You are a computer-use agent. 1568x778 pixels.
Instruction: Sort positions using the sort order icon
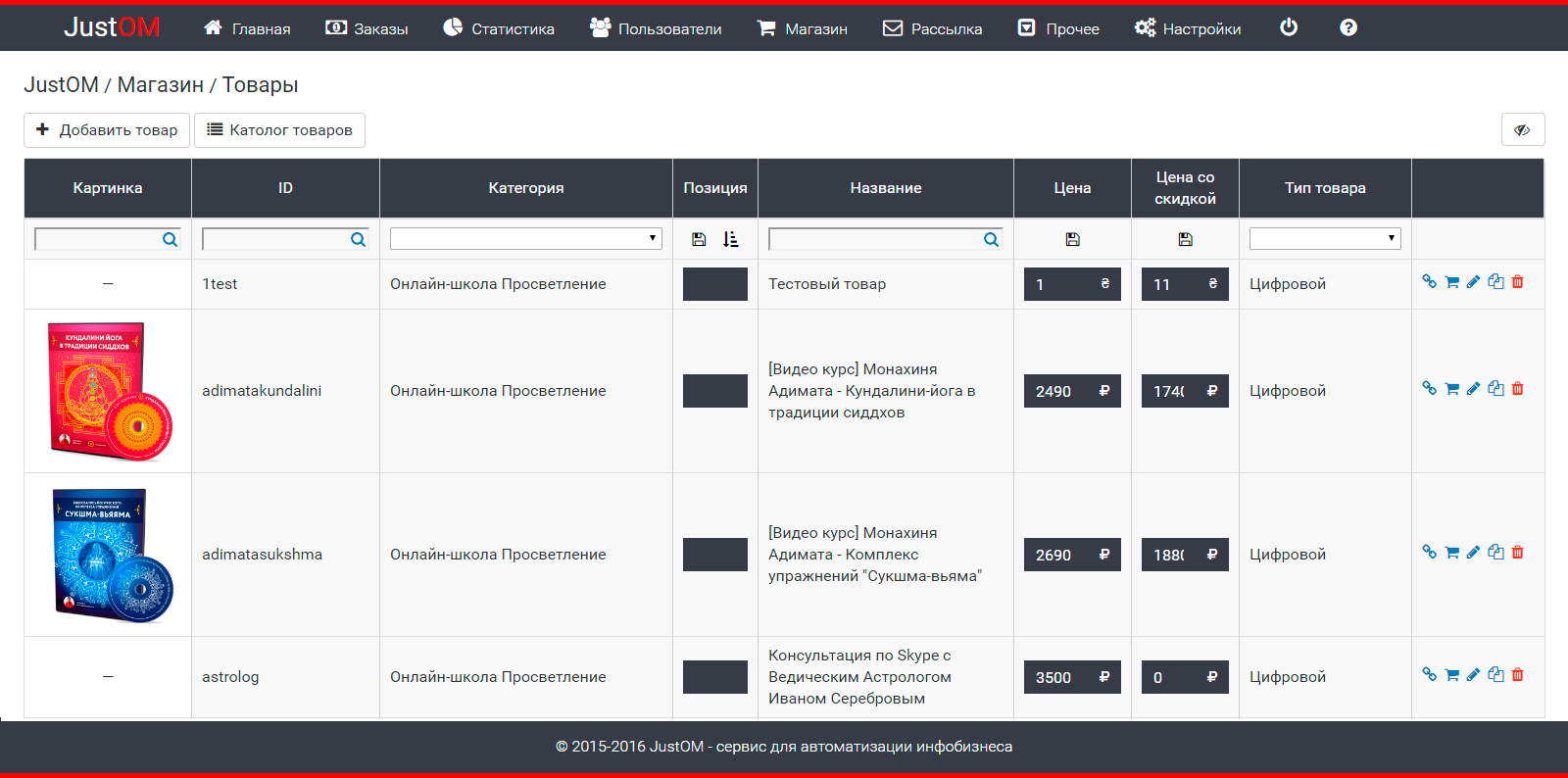pyautogui.click(x=731, y=239)
